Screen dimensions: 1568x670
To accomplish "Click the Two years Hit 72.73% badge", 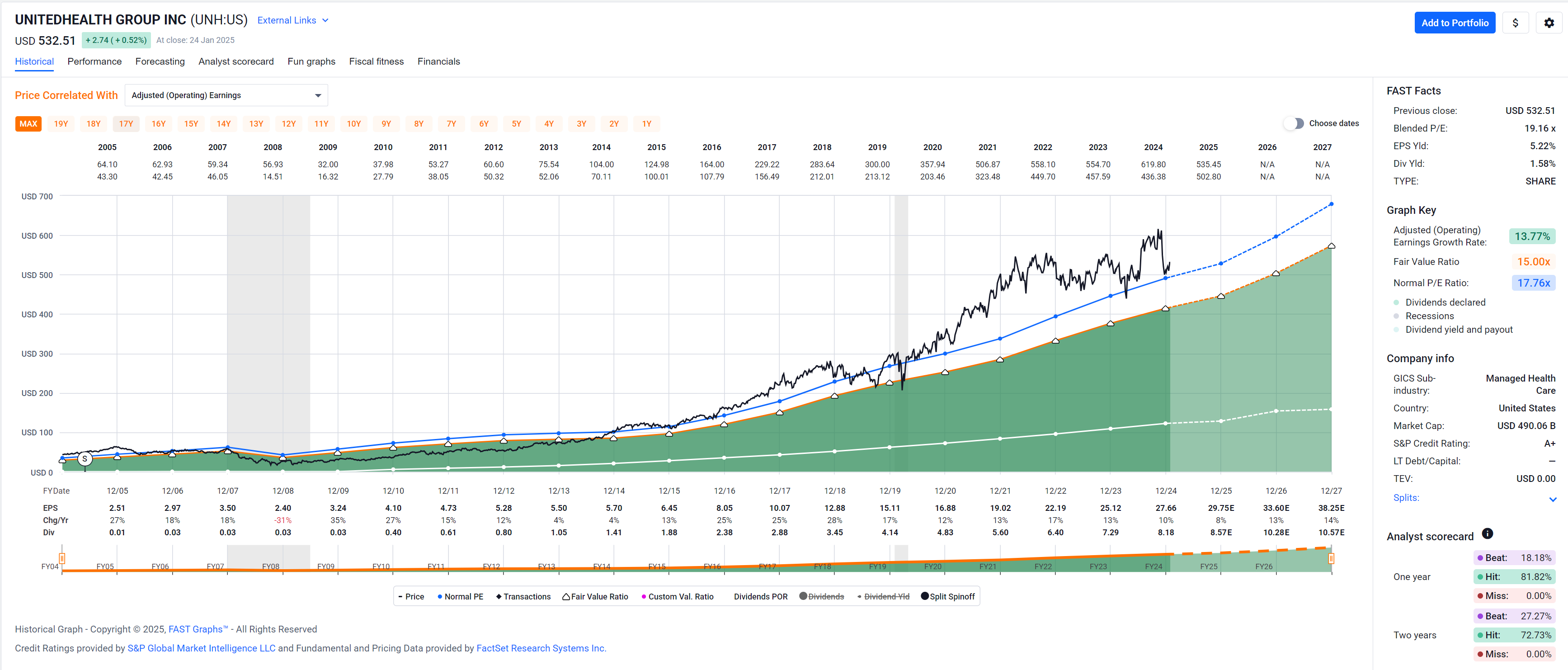I will tap(1514, 635).
